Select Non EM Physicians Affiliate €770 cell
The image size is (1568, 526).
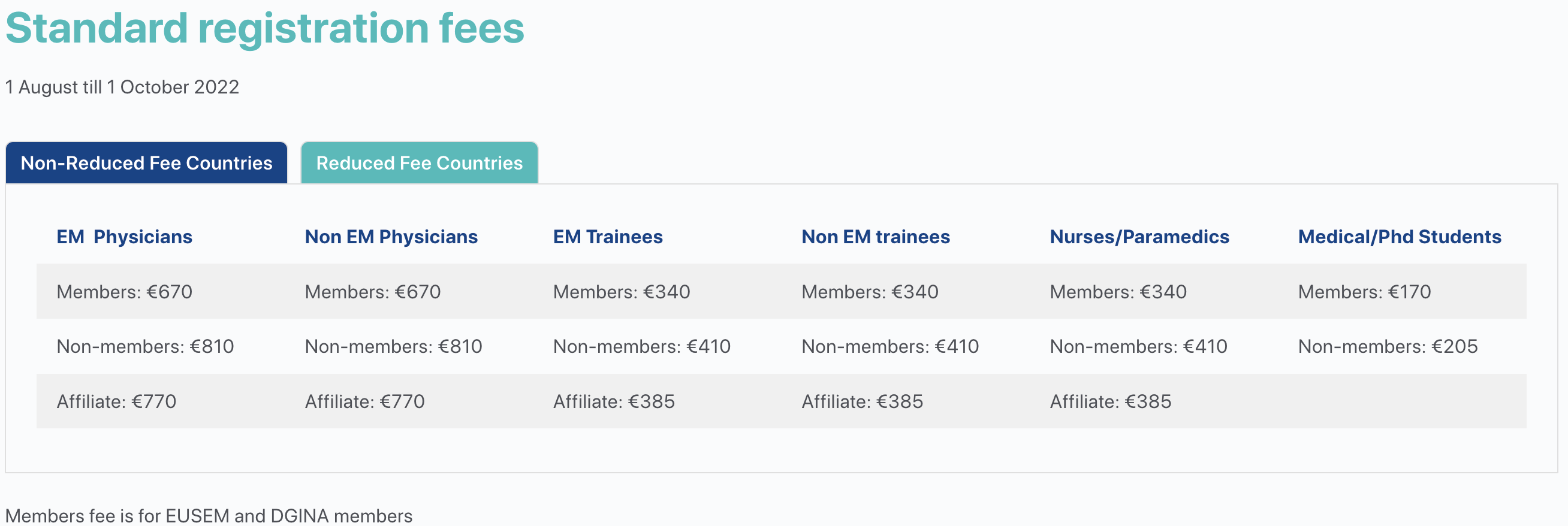(x=364, y=401)
